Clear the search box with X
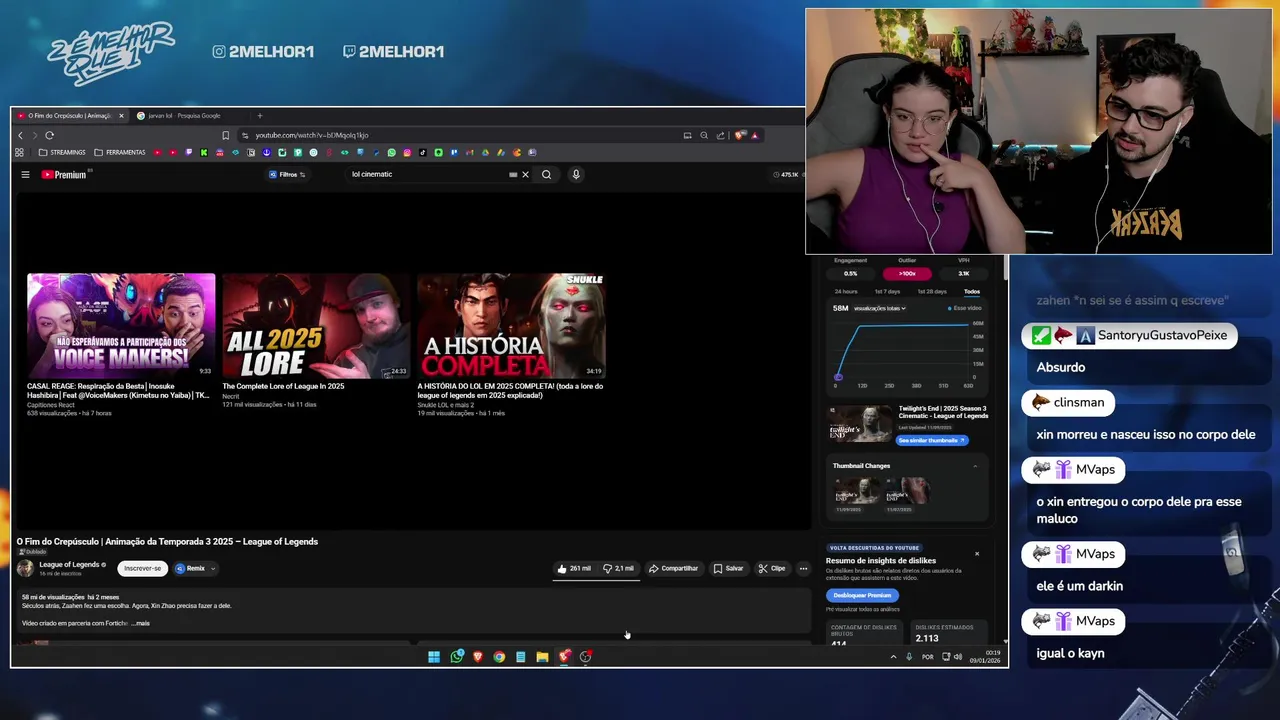 525,174
